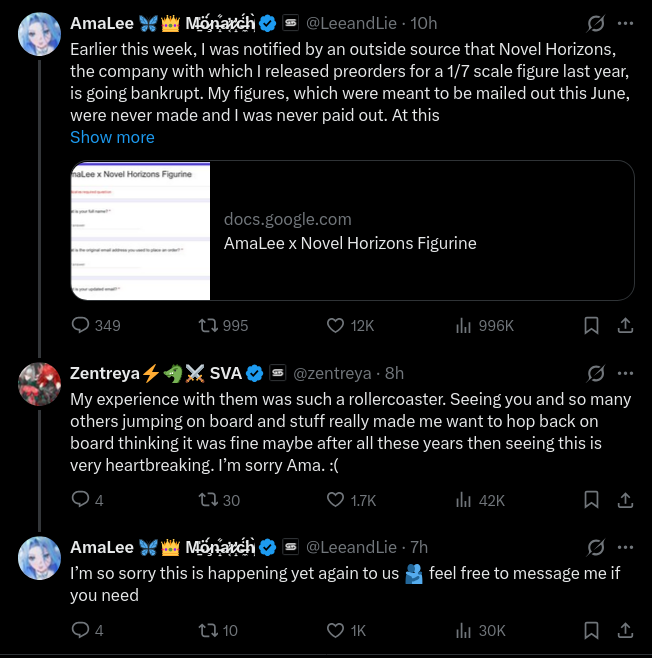Open Zentreya's profile avatar
Screen dimensions: 652x658
39,384
